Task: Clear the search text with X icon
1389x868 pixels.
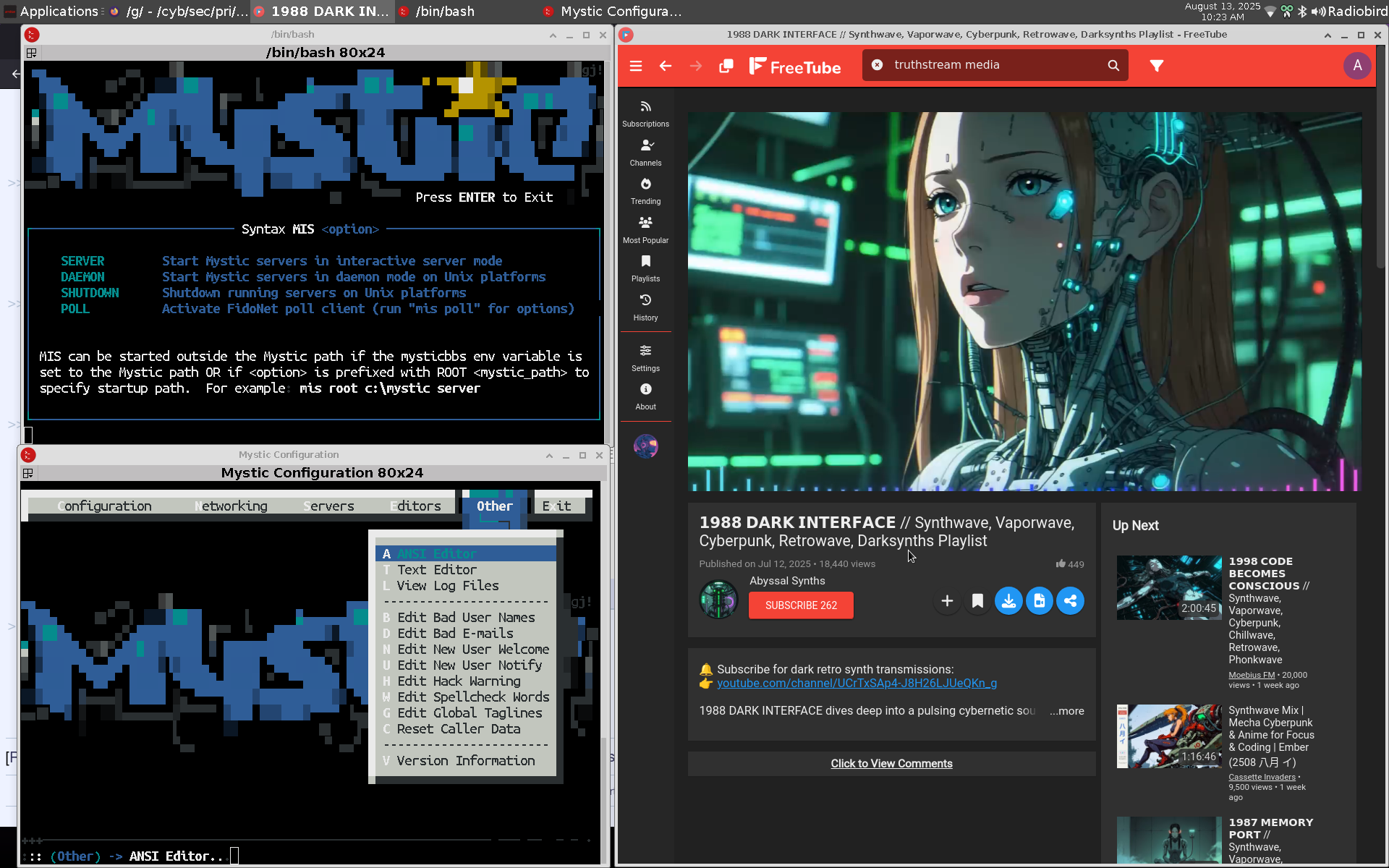Action: (x=877, y=65)
